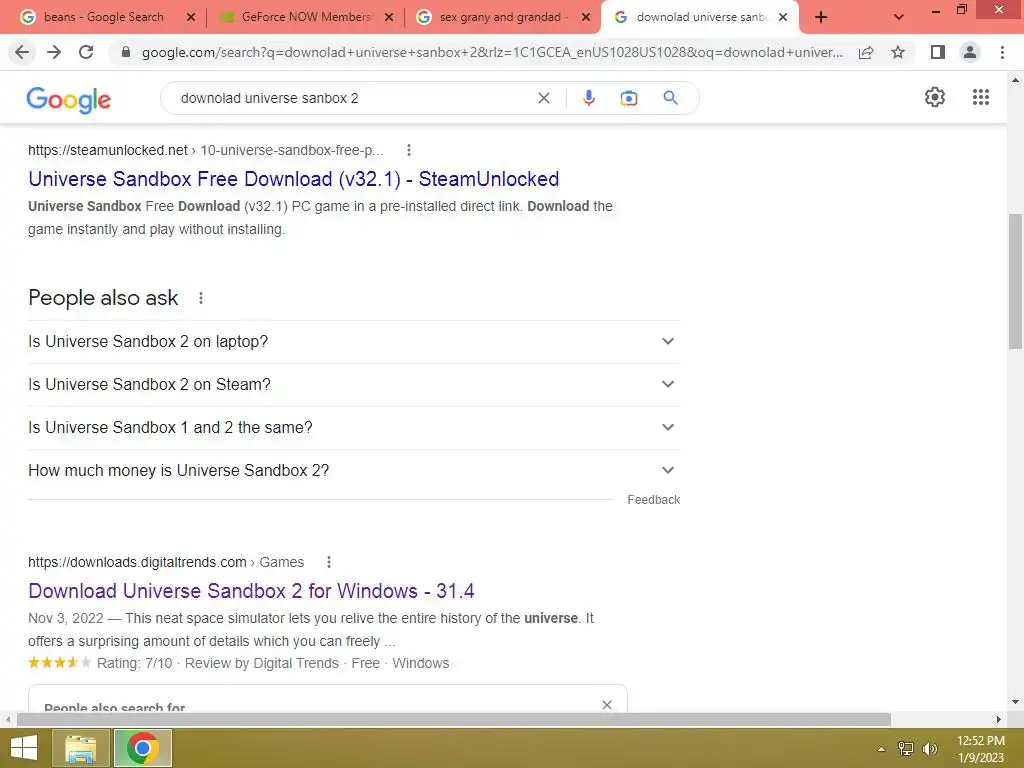This screenshot has width=1024, height=768.
Task: Click the scroll down arrow button
Action: coord(1016,702)
